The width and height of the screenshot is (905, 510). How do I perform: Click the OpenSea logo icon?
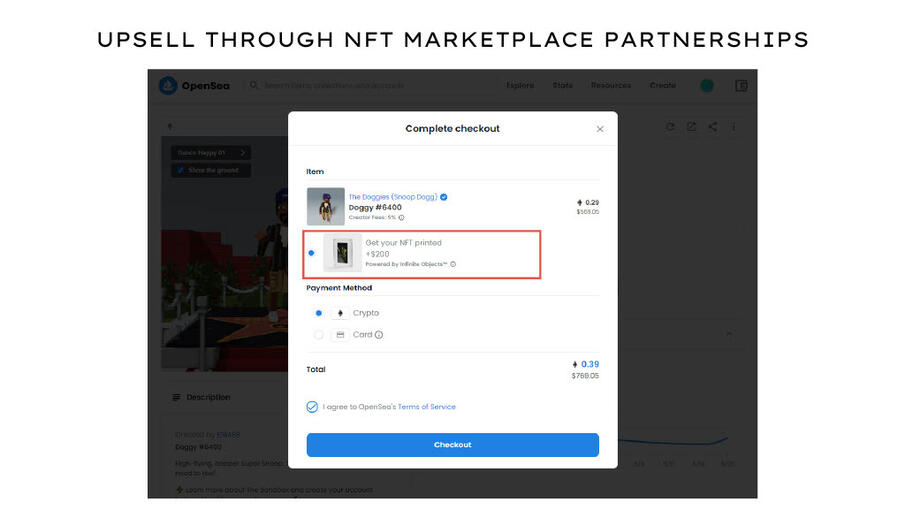(168, 86)
